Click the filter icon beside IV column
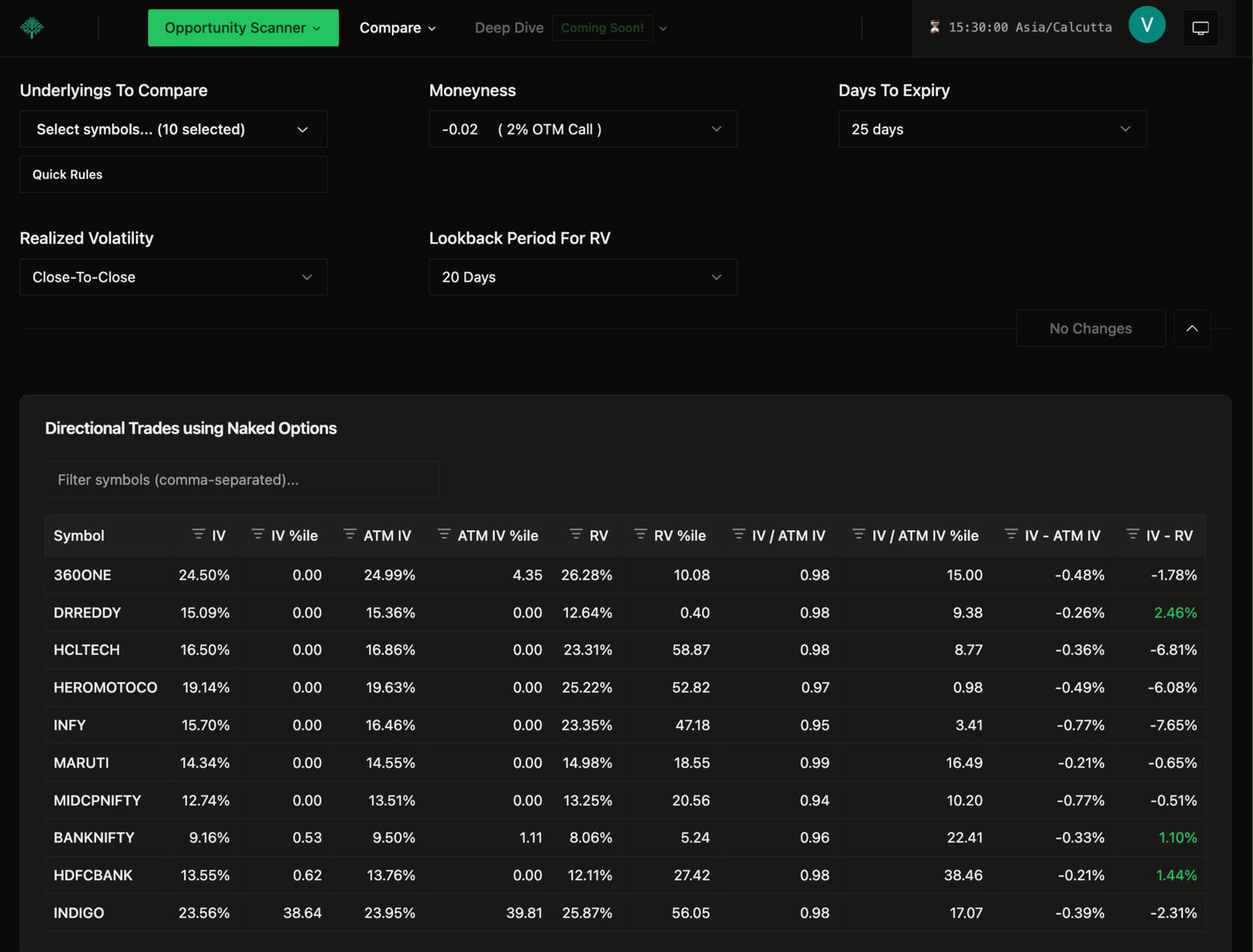 (x=199, y=534)
